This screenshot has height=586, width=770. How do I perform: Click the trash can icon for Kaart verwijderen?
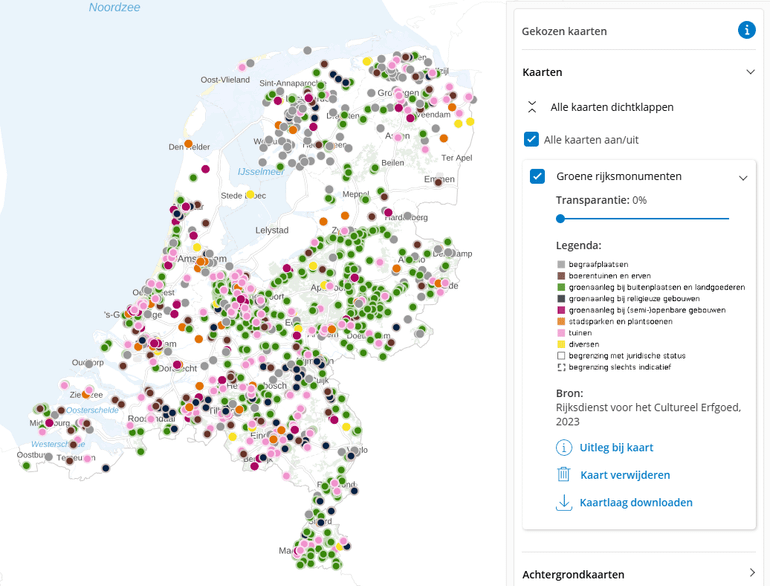point(564,474)
